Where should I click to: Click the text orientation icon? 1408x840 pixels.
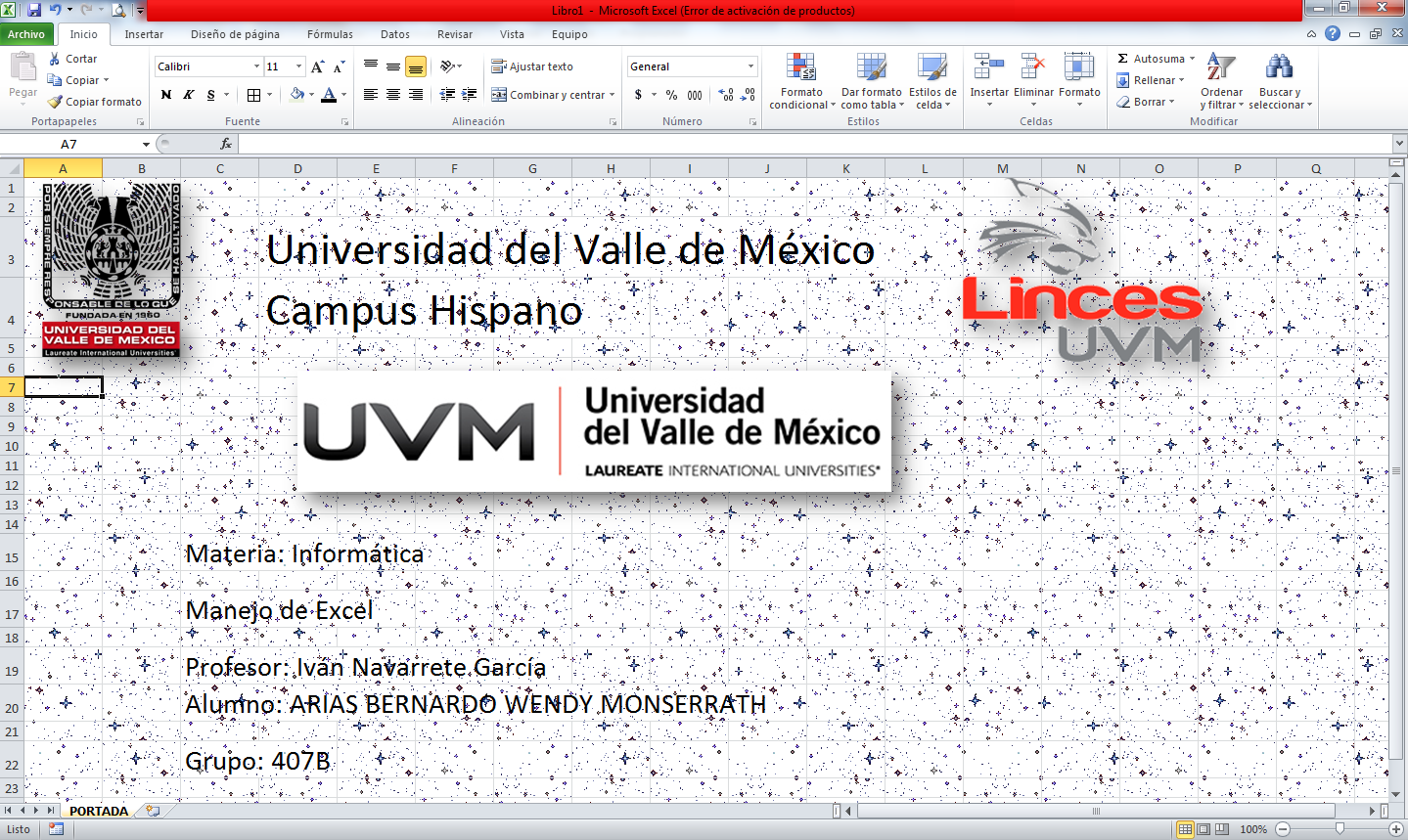447,66
